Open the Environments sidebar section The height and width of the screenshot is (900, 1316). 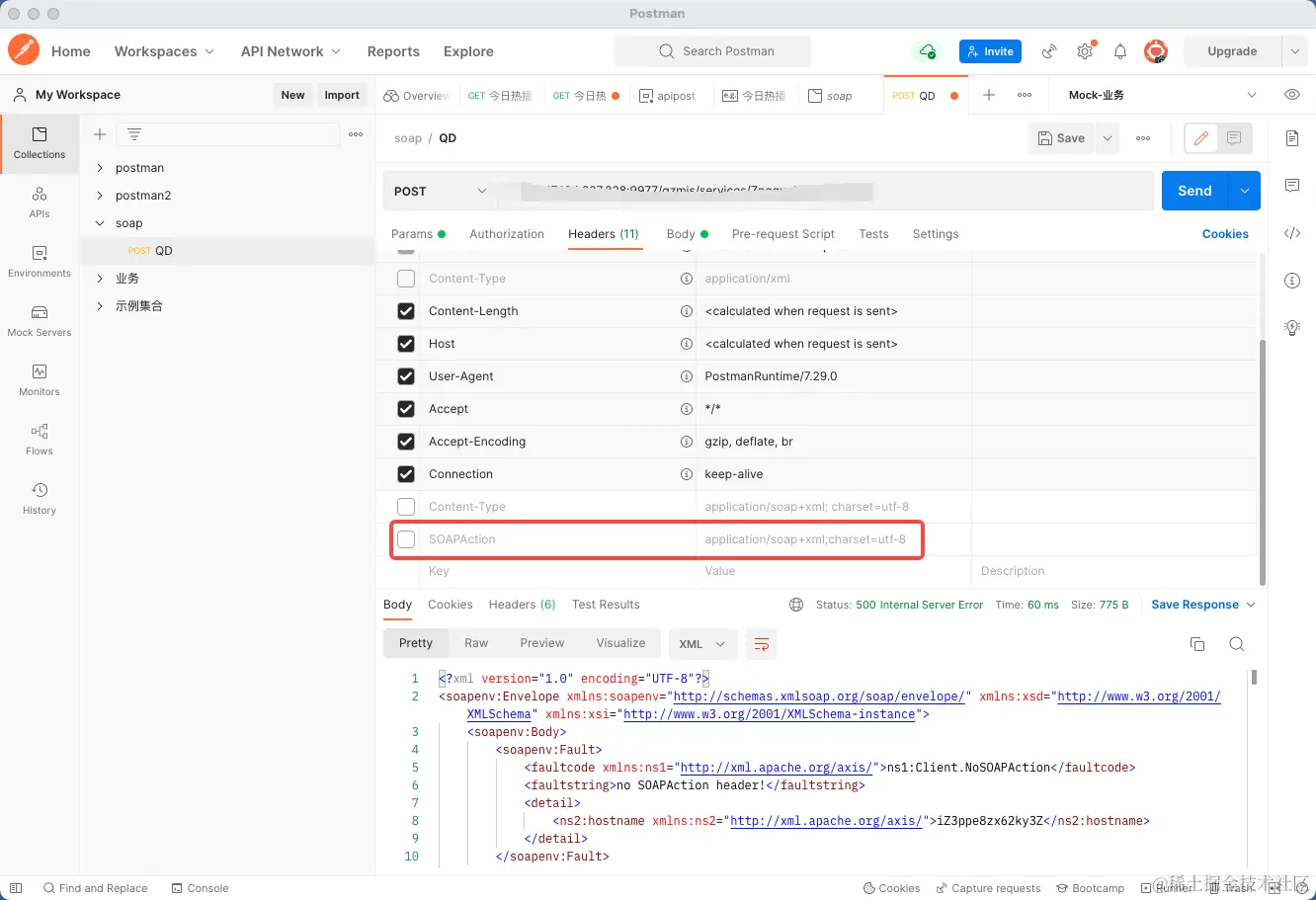tap(40, 262)
